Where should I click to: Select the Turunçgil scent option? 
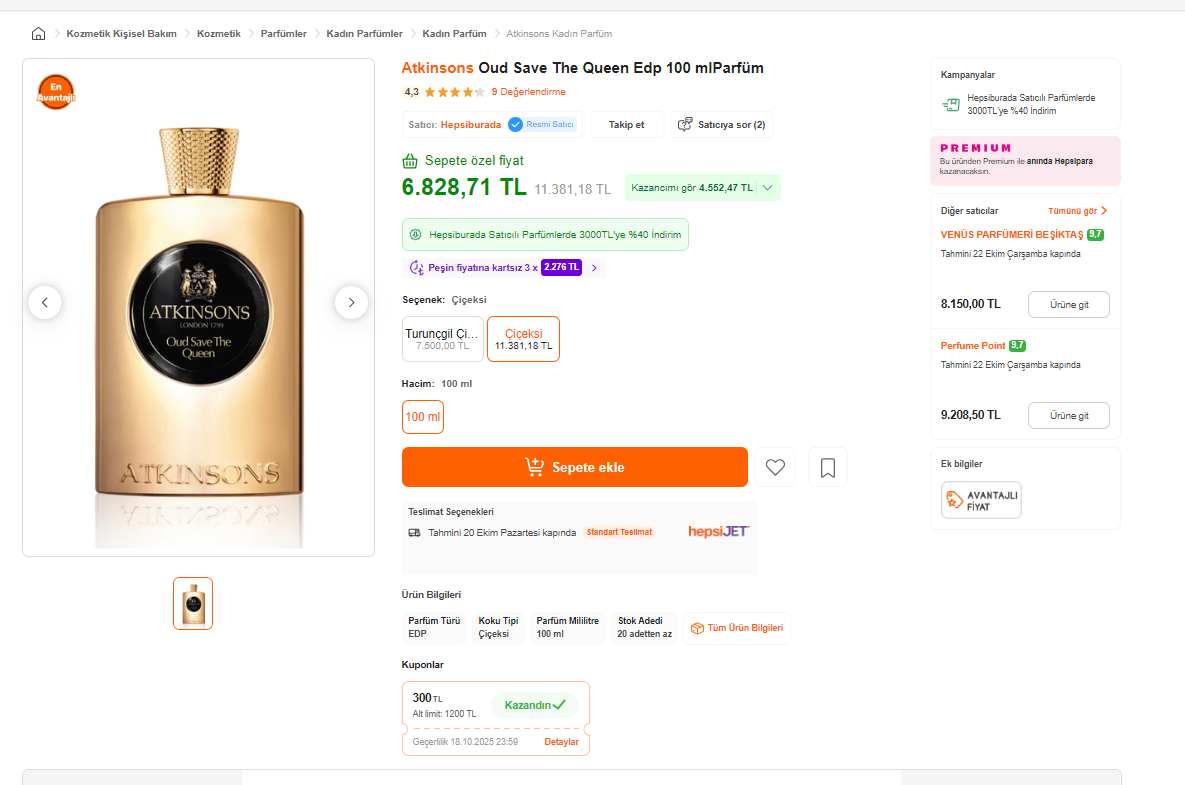coord(442,339)
